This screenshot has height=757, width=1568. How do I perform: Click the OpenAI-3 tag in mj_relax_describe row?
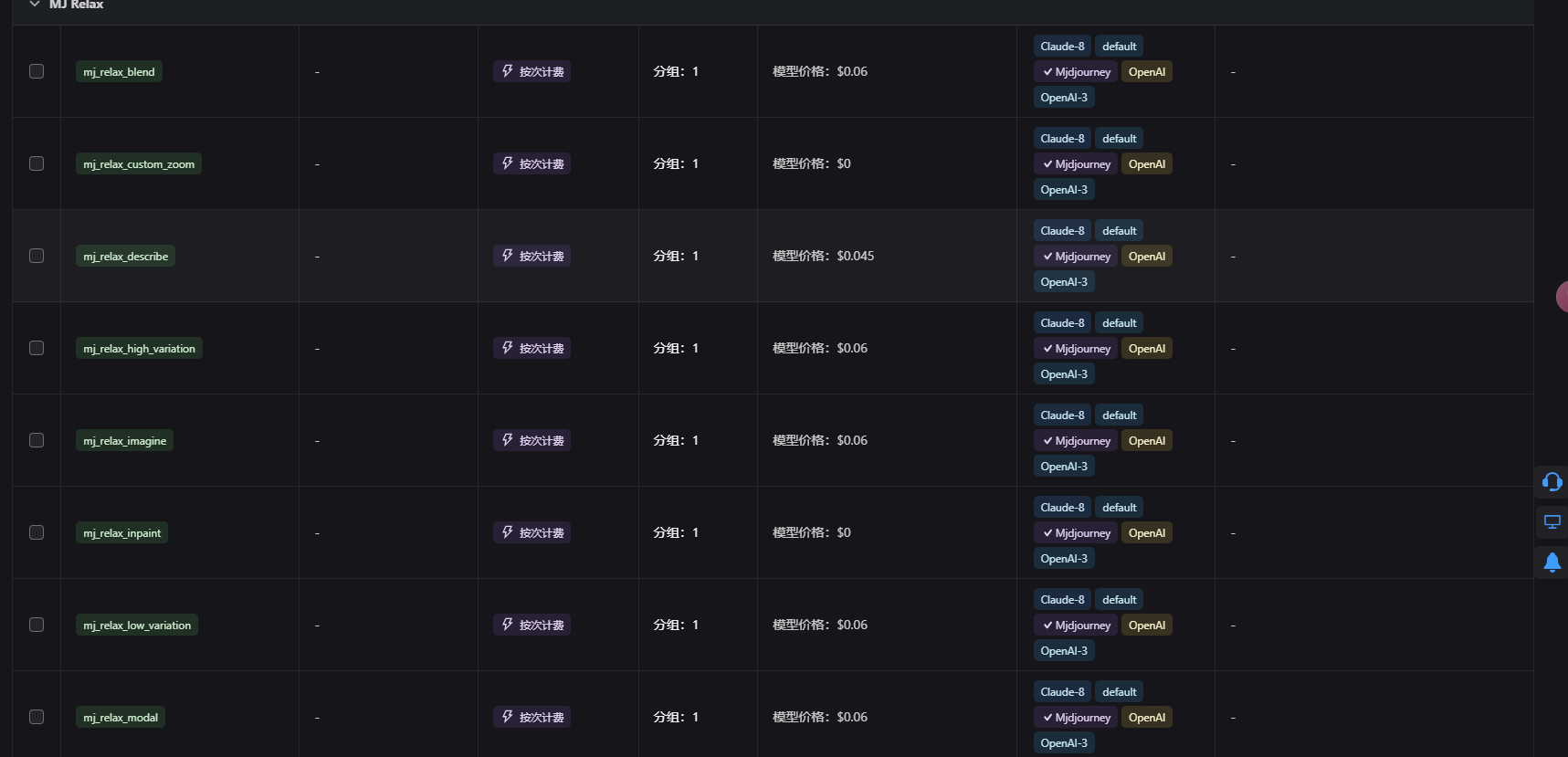click(1064, 282)
